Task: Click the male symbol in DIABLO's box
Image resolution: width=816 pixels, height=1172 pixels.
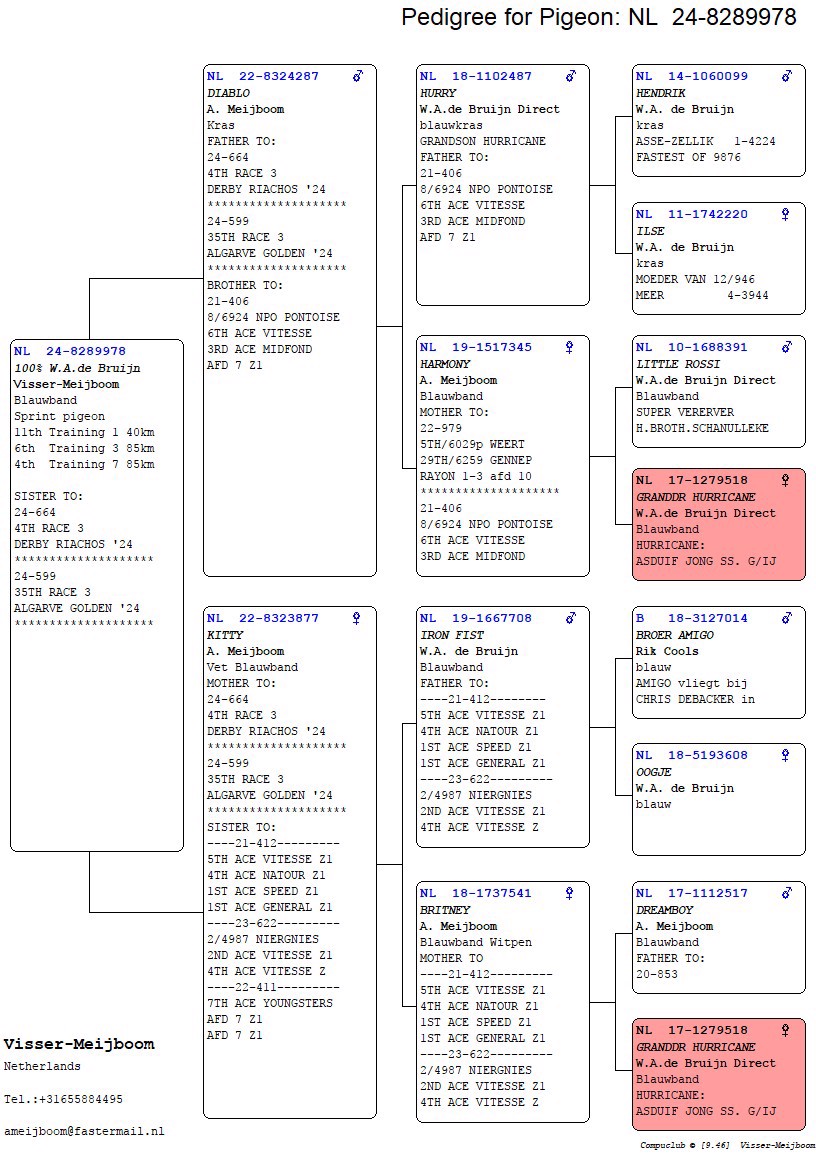Action: tap(358, 76)
